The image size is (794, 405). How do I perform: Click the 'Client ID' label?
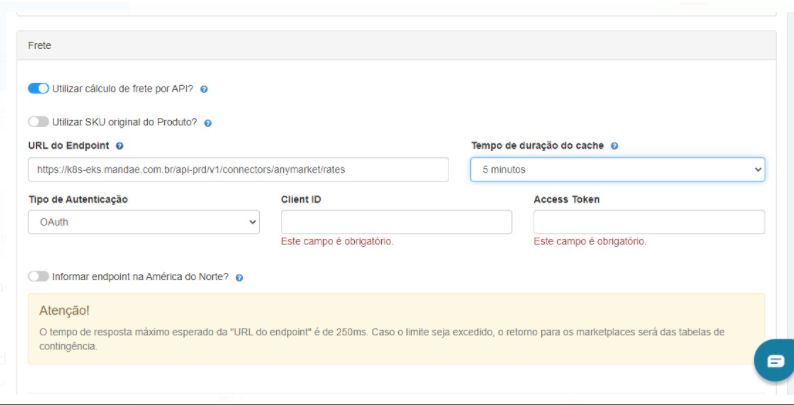(301, 199)
